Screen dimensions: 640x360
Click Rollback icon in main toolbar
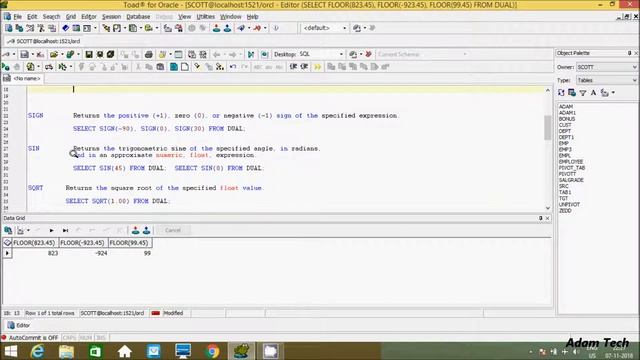click(x=227, y=28)
